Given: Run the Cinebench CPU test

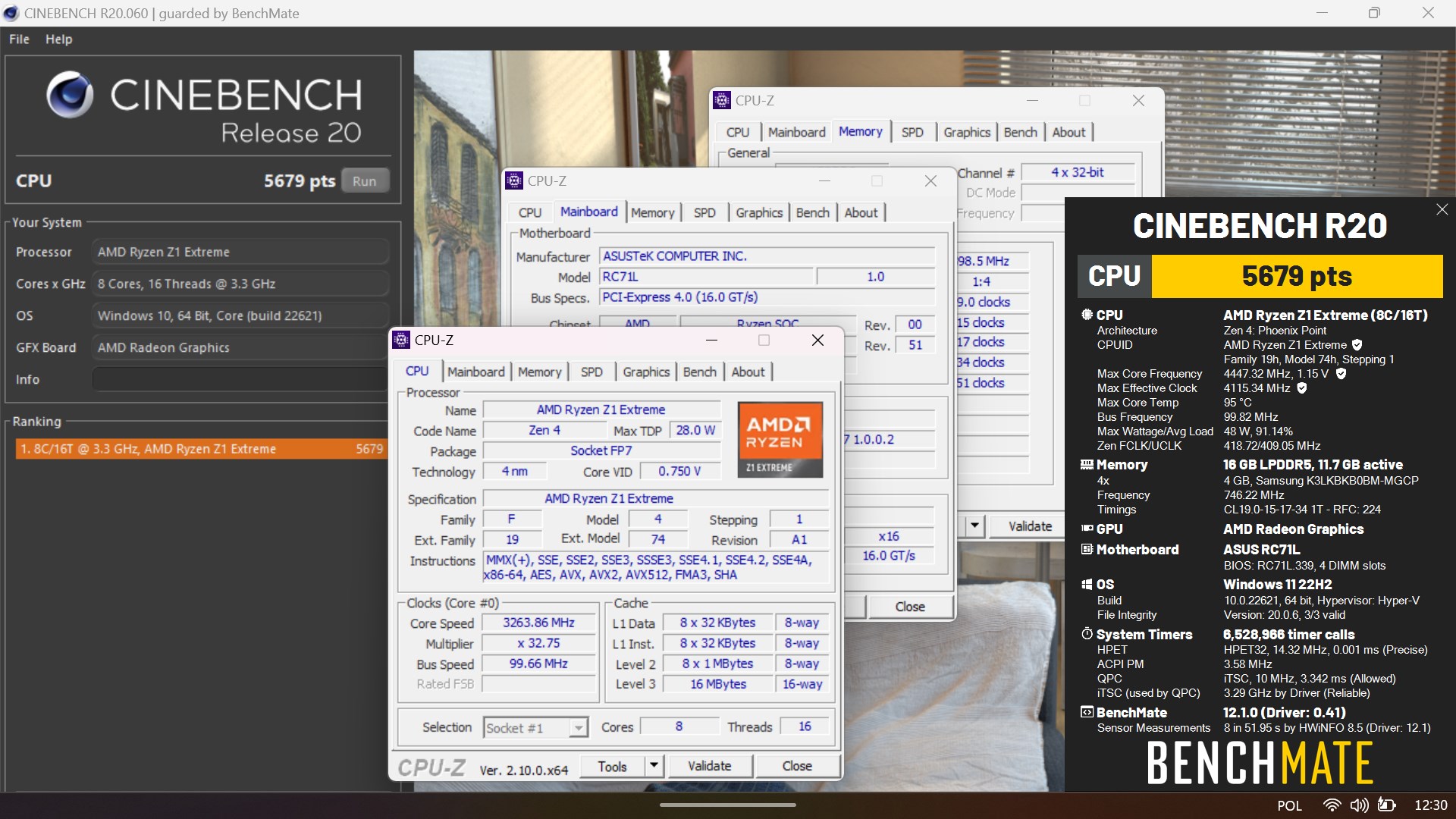Looking at the screenshot, I should 364,181.
